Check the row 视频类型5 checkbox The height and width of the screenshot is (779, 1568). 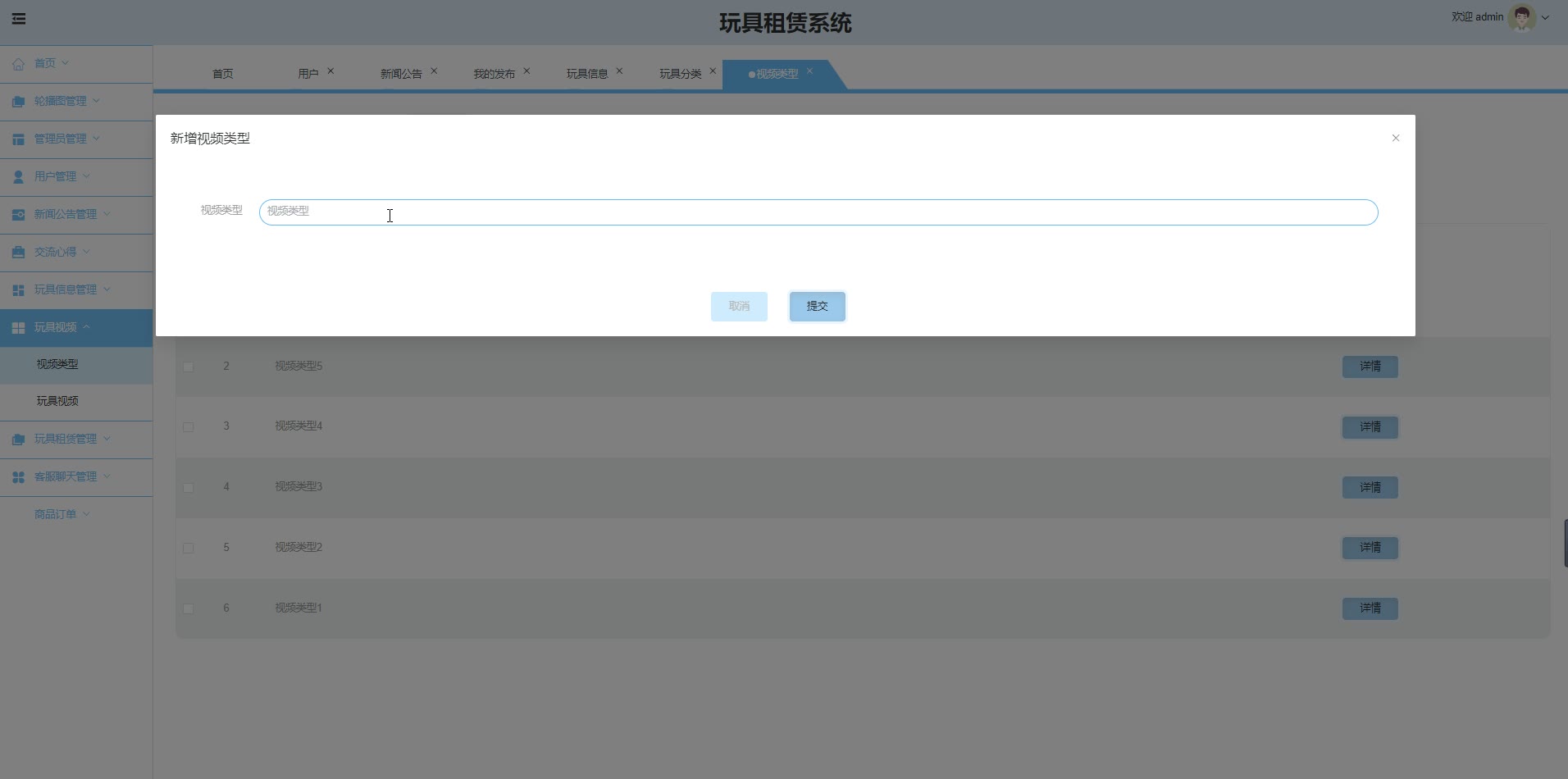click(x=189, y=367)
